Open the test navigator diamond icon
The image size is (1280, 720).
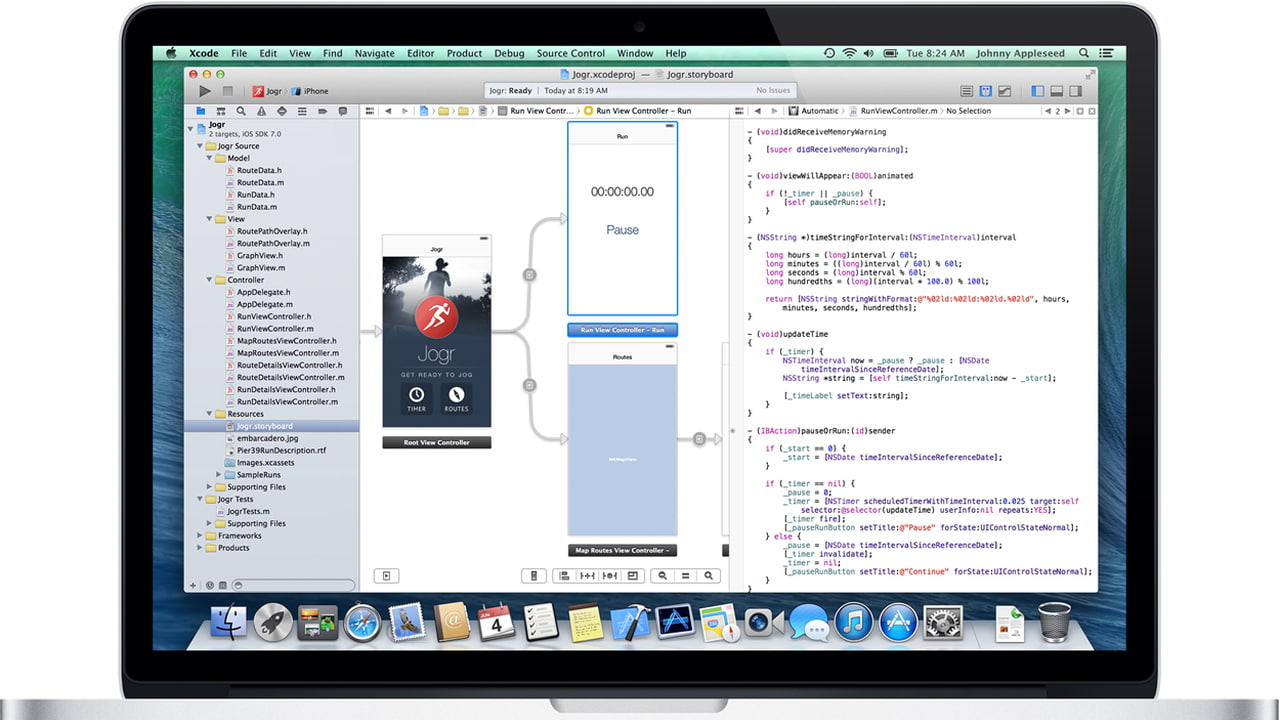[282, 111]
